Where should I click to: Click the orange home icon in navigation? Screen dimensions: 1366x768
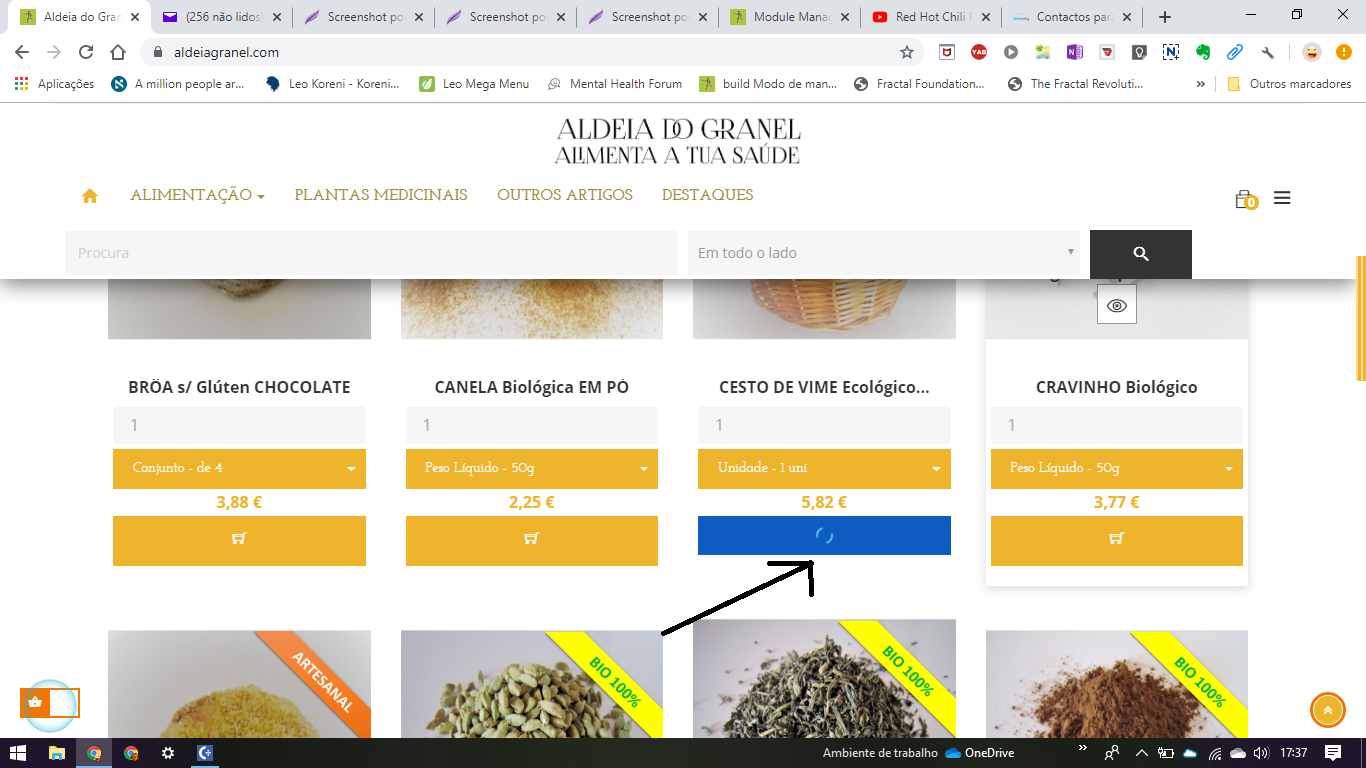click(x=90, y=196)
